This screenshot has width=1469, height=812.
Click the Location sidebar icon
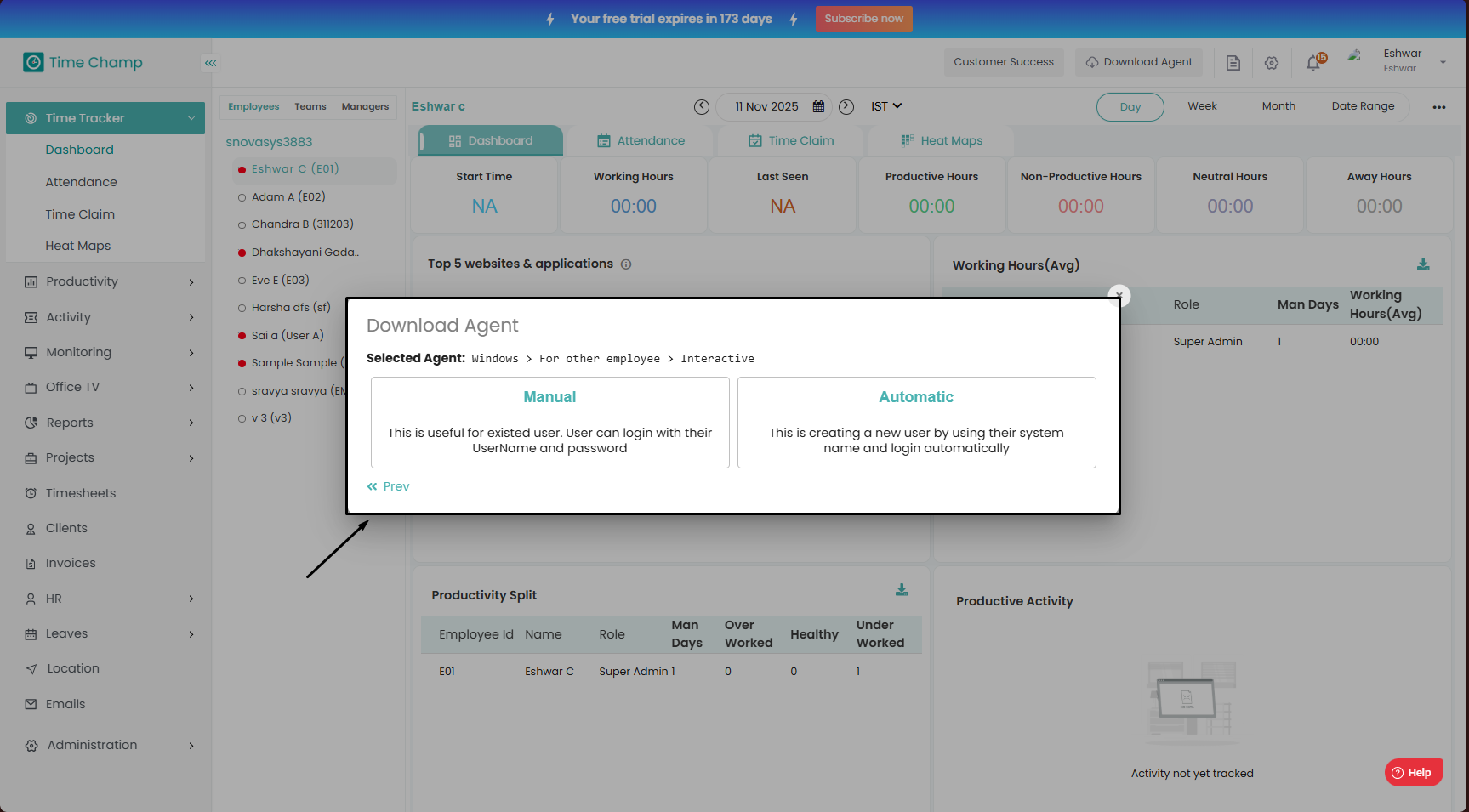(x=31, y=669)
